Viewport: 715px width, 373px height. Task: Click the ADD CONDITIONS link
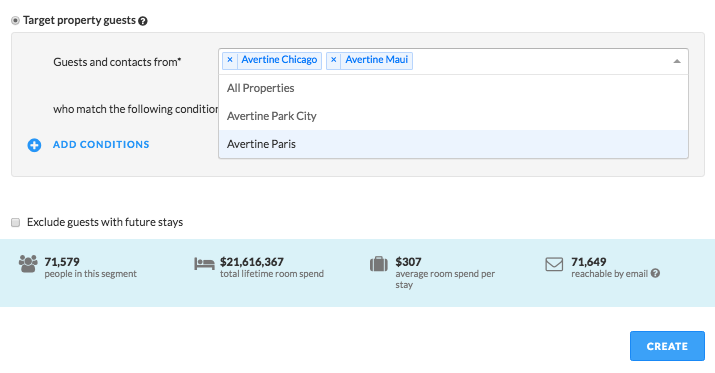[x=101, y=145]
